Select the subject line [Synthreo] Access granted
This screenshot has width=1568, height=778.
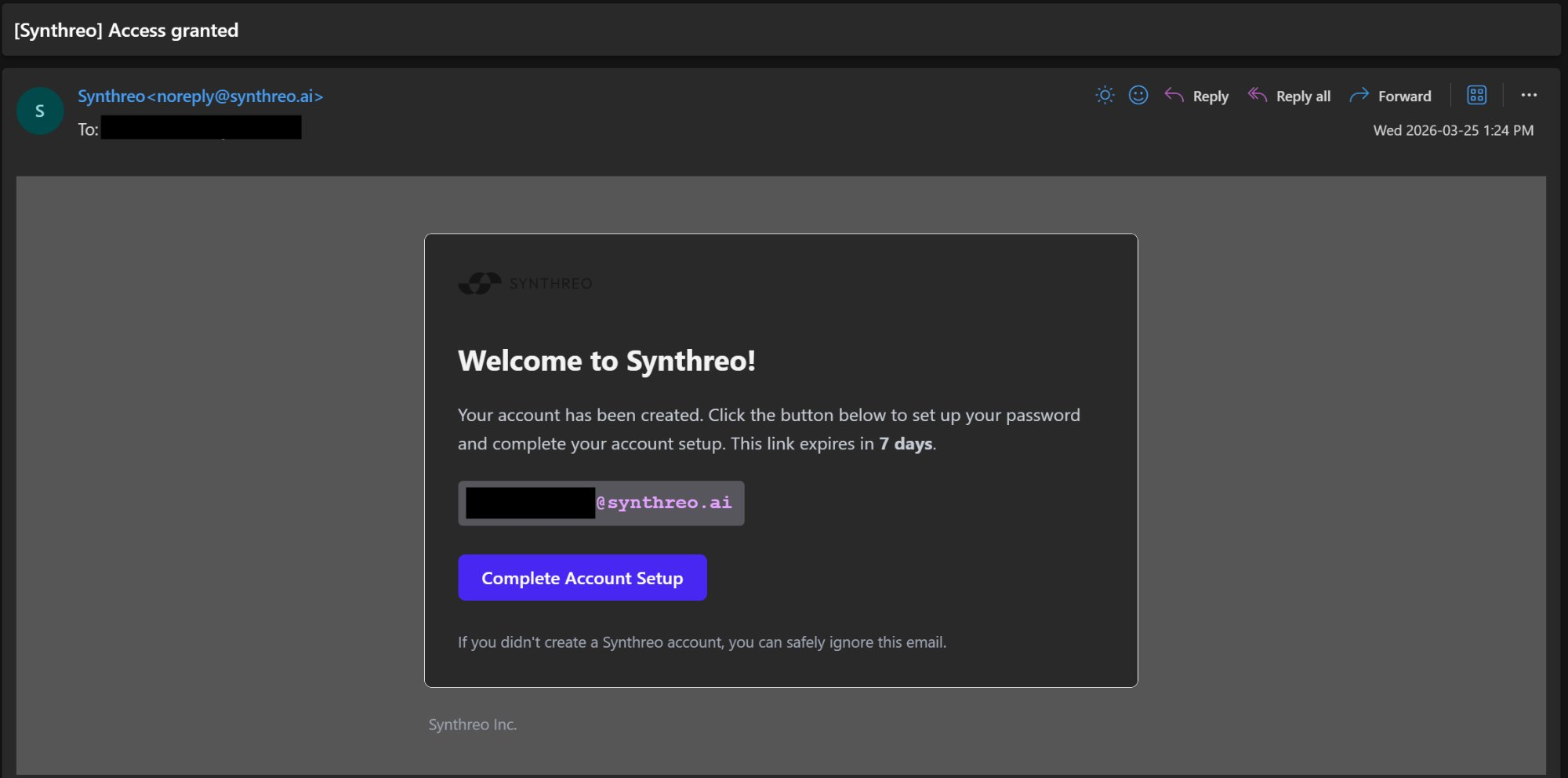pyautogui.click(x=125, y=30)
